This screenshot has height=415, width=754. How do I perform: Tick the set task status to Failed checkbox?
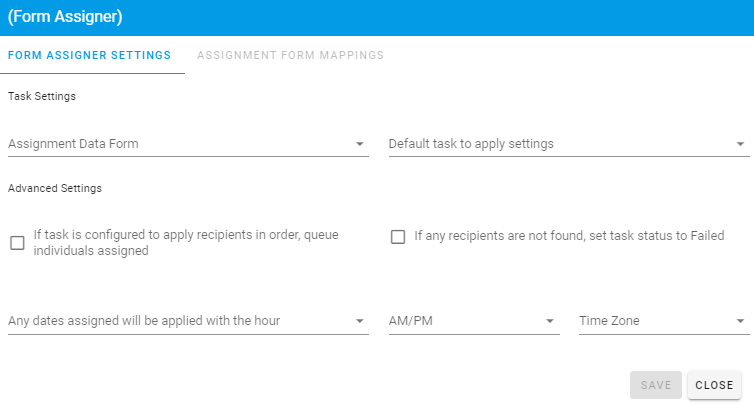point(398,237)
